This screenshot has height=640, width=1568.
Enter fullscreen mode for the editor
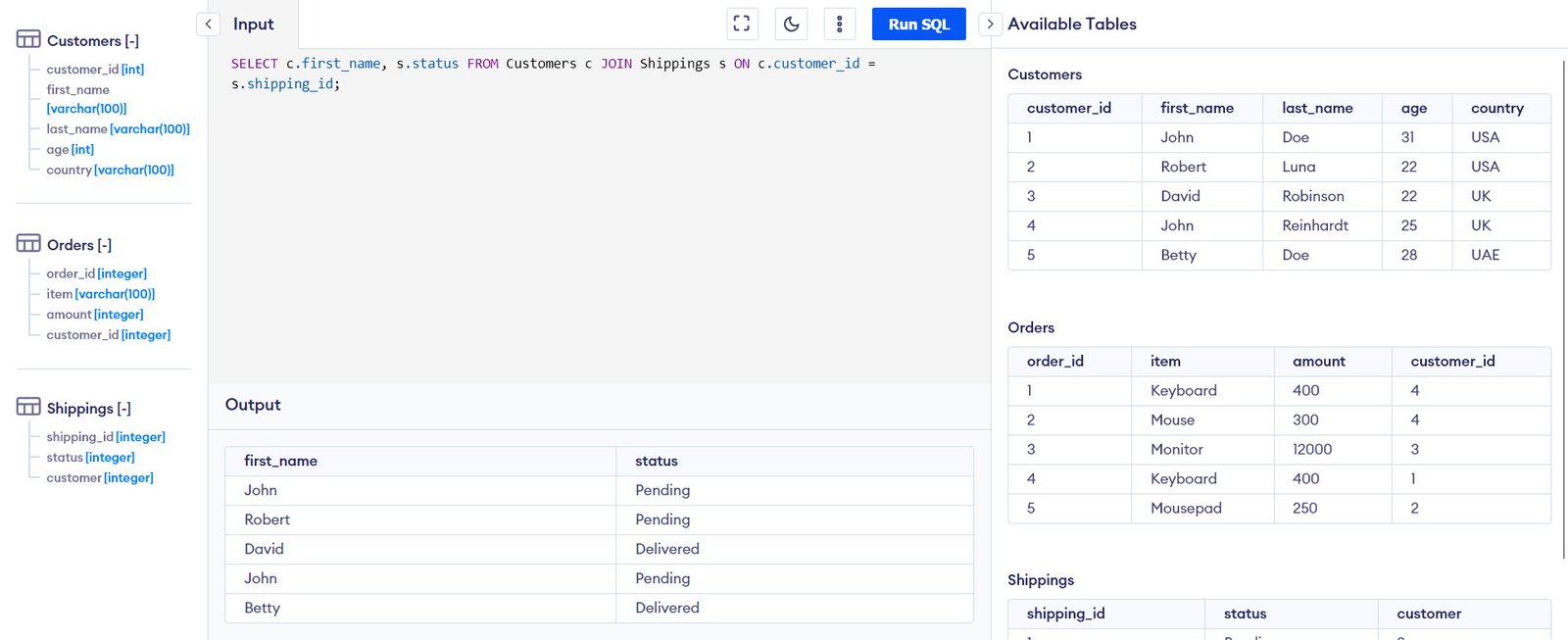[742, 24]
